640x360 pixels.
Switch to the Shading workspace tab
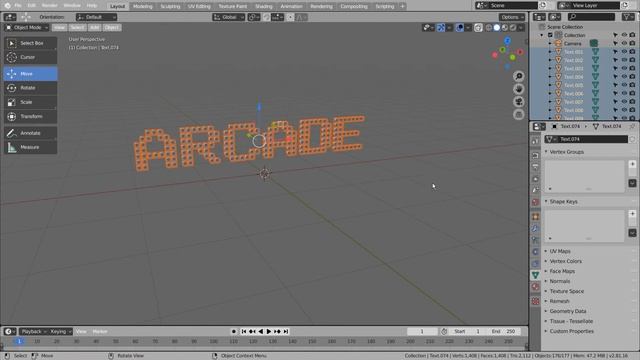264,6
